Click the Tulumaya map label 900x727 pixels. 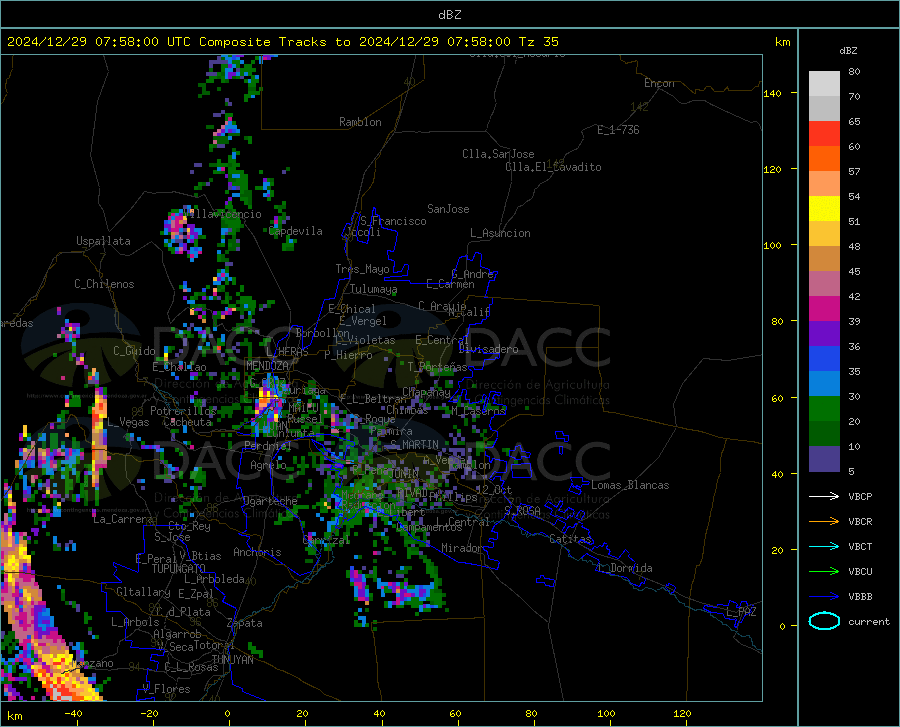tap(374, 289)
